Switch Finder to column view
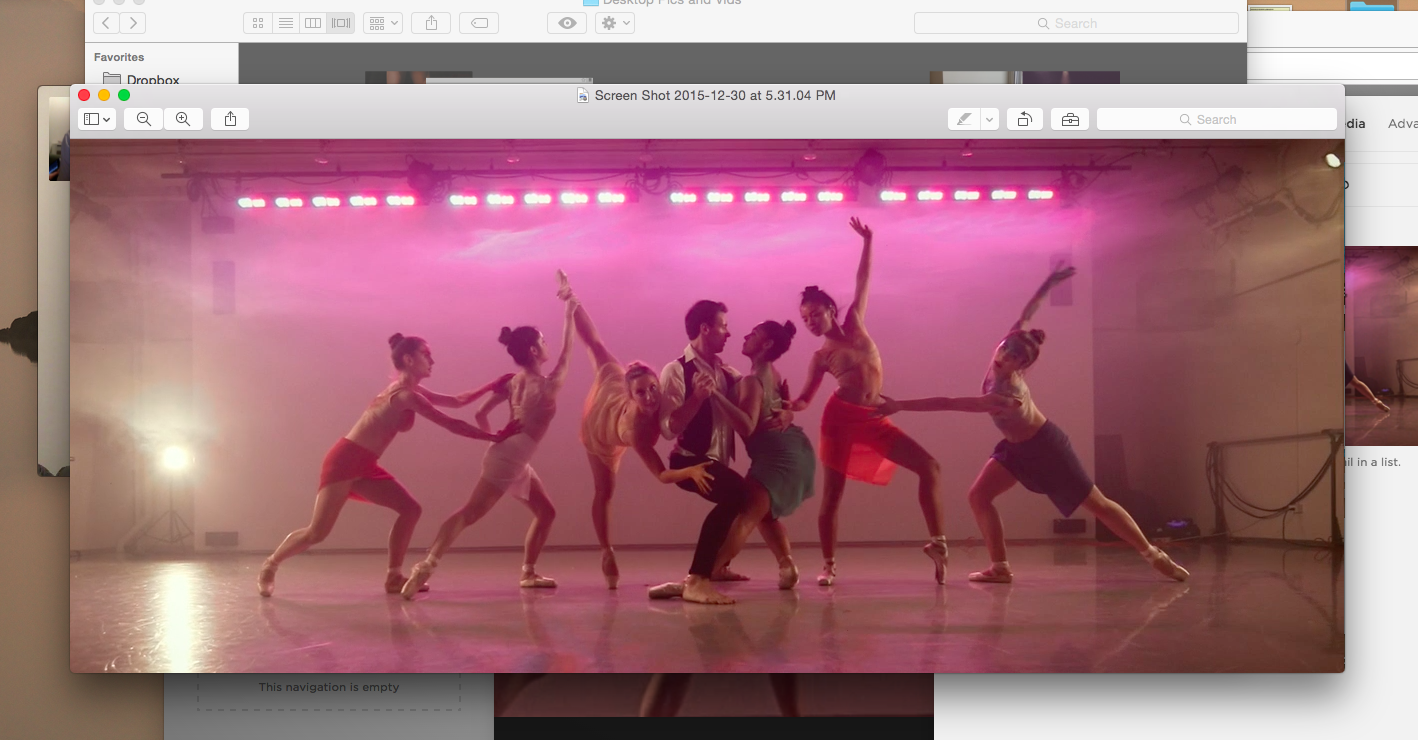This screenshot has width=1418, height=740. (313, 23)
